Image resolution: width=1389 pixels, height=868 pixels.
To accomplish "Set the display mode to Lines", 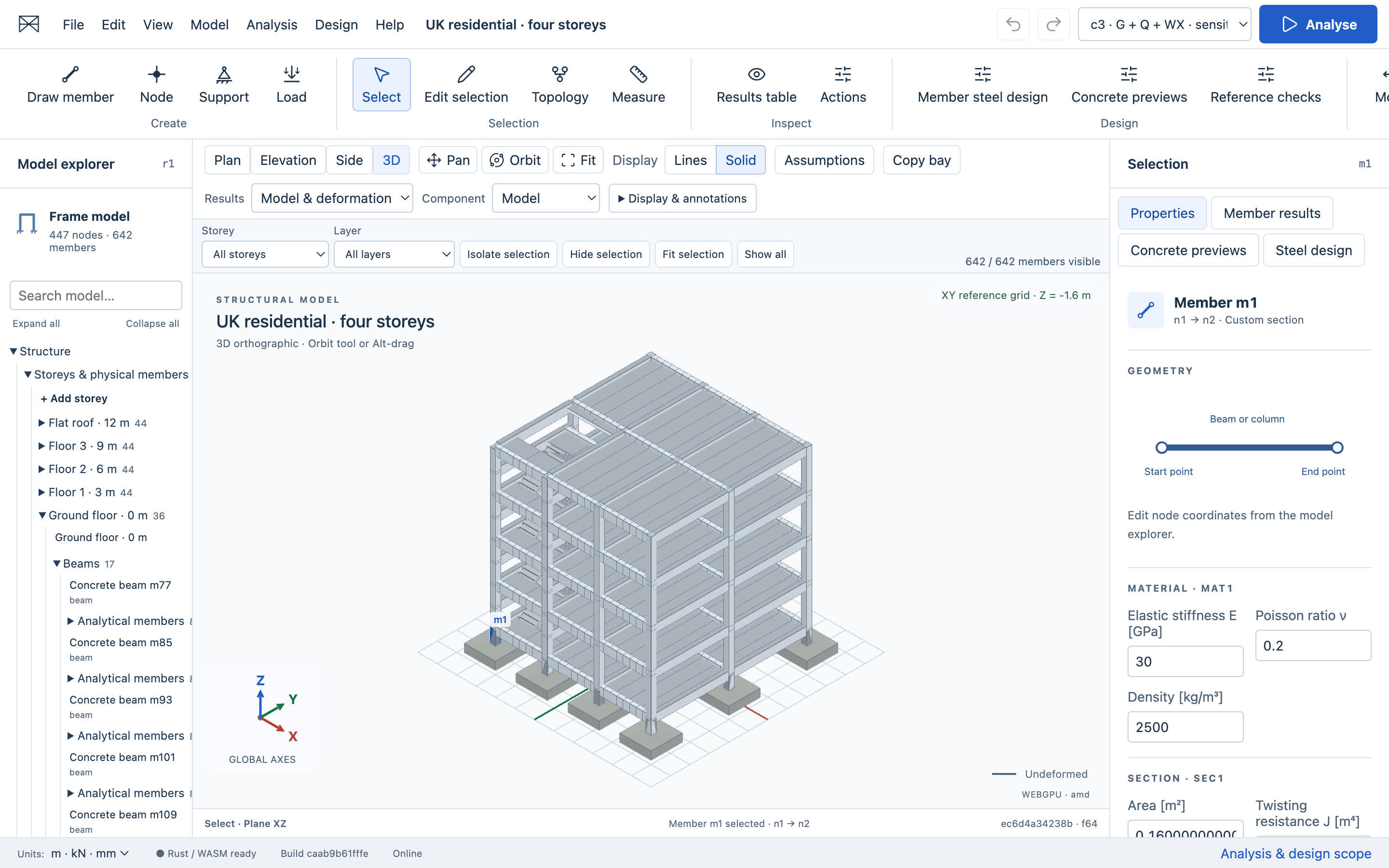I will [690, 160].
